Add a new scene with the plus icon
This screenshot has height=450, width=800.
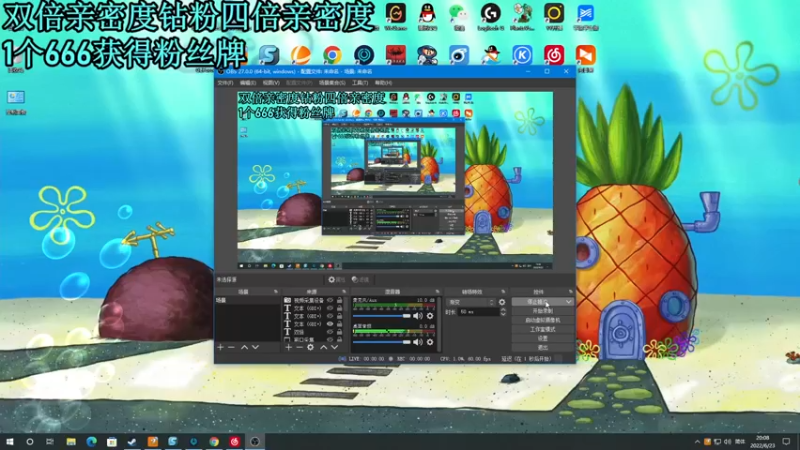(x=220, y=347)
